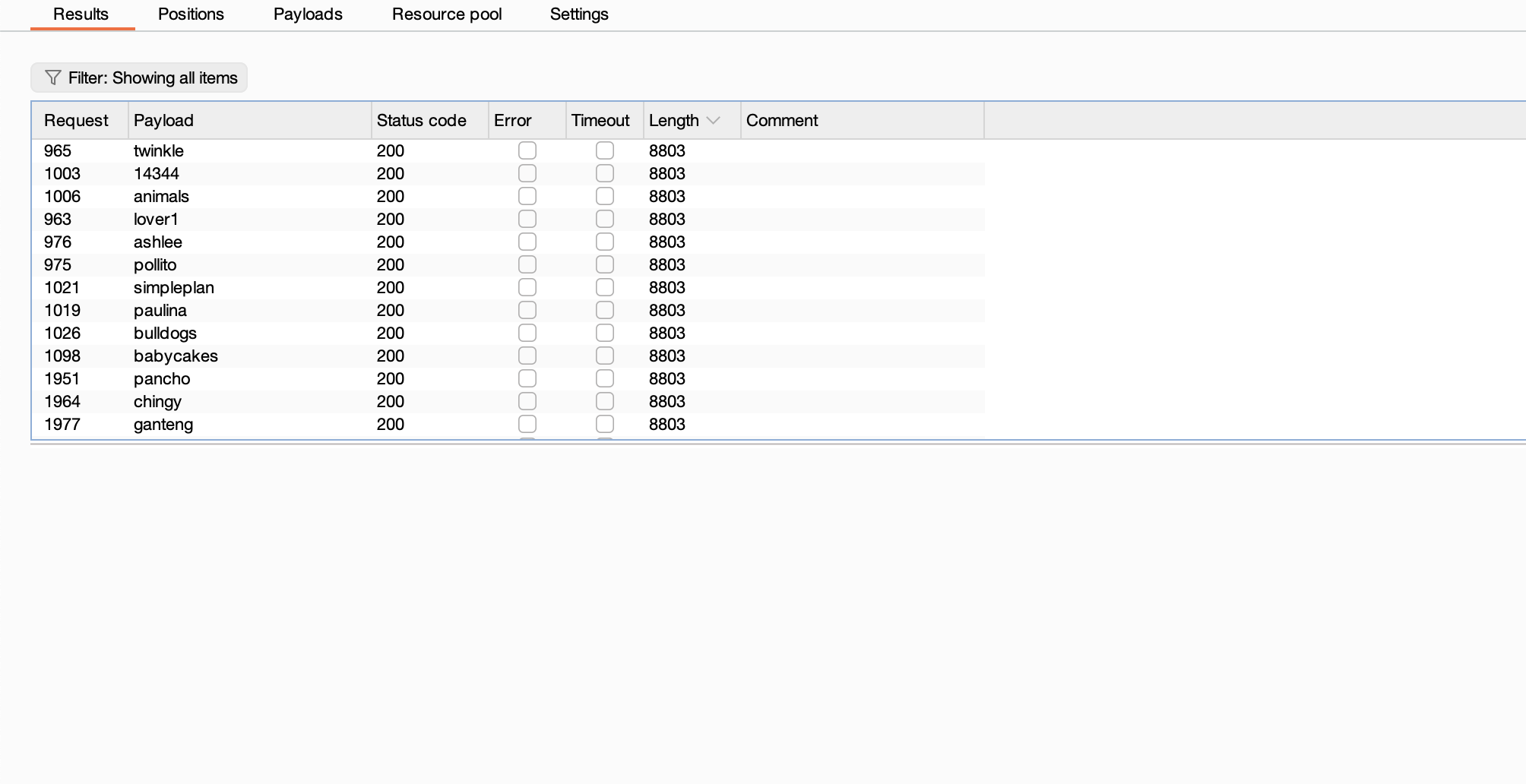This screenshot has width=1526, height=784.
Task: Click request number 1021
Action: (62, 287)
